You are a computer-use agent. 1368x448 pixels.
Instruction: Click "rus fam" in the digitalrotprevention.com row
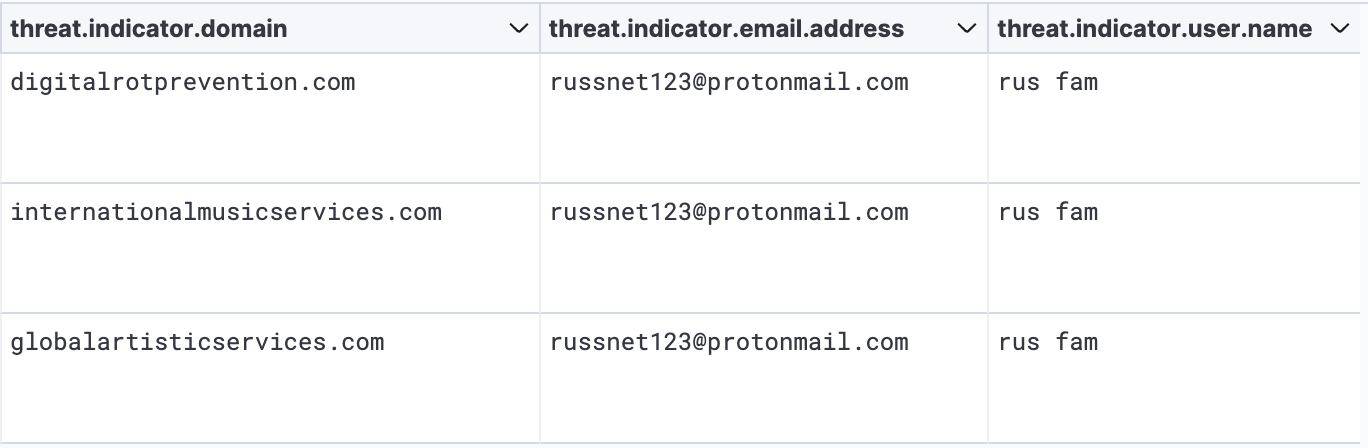coord(1048,82)
